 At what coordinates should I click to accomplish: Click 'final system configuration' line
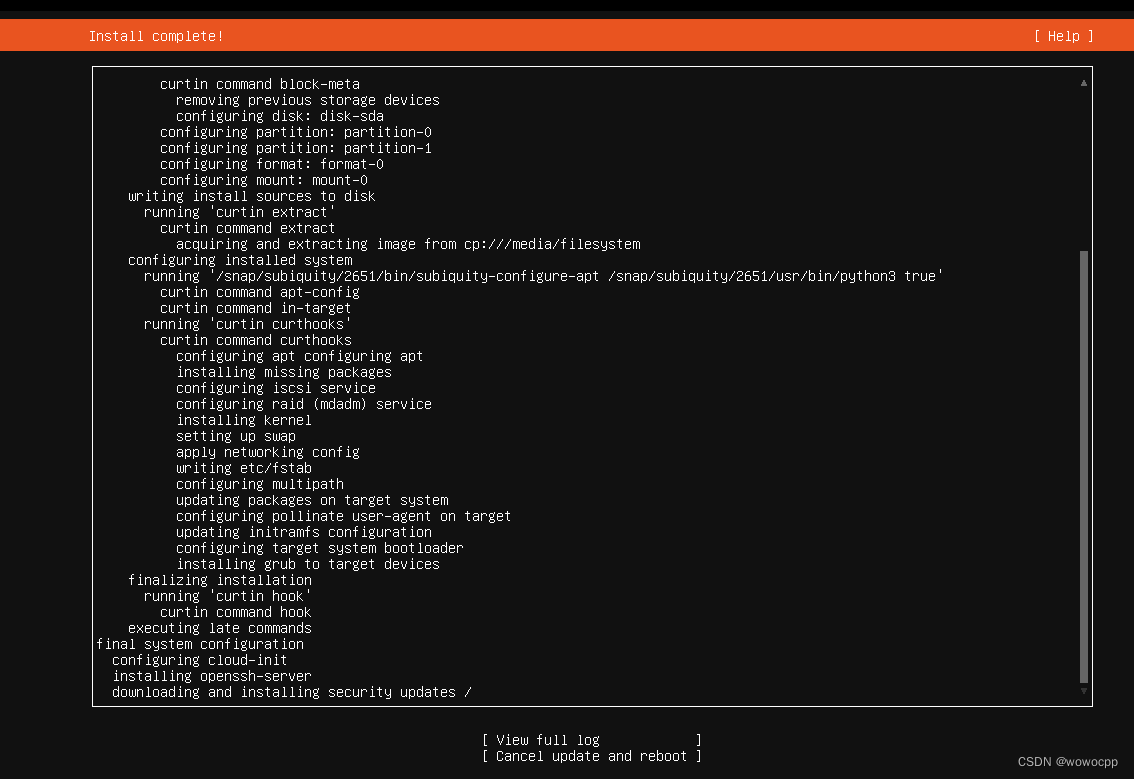click(200, 644)
